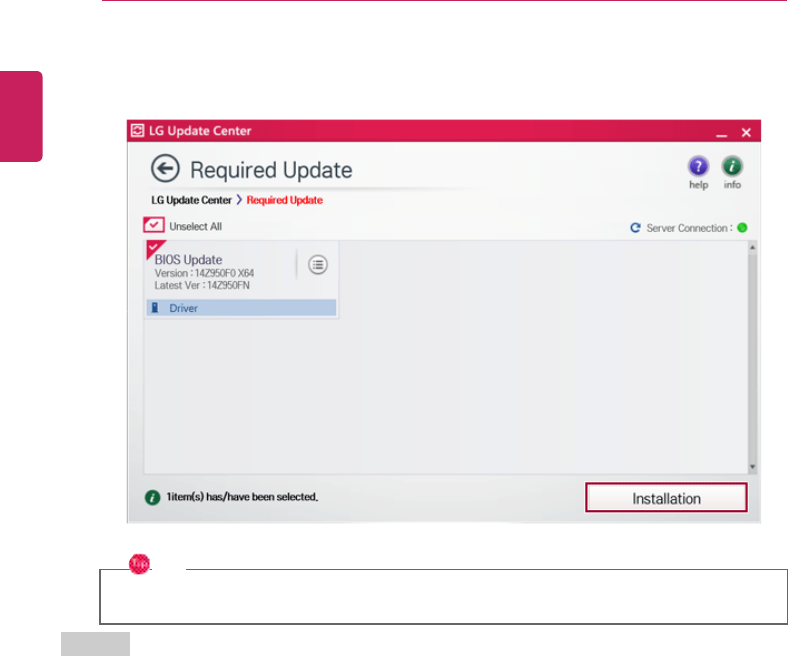
Task: Click the green info icon beside selection status
Action: (x=152, y=498)
